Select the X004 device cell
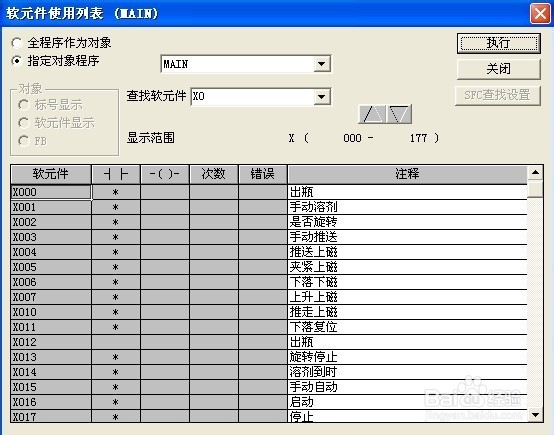 click(51, 252)
